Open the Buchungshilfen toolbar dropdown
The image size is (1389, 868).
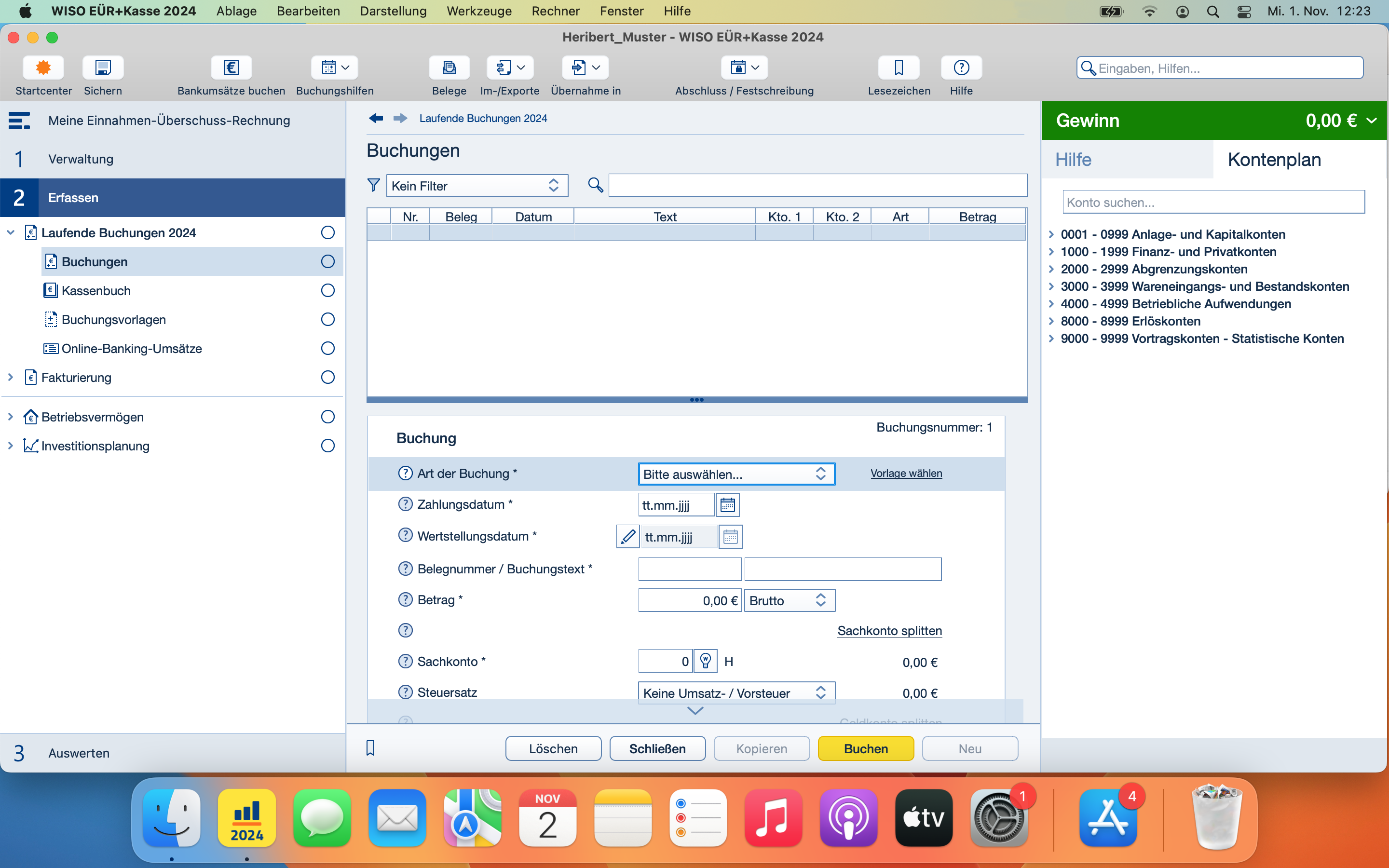335,68
